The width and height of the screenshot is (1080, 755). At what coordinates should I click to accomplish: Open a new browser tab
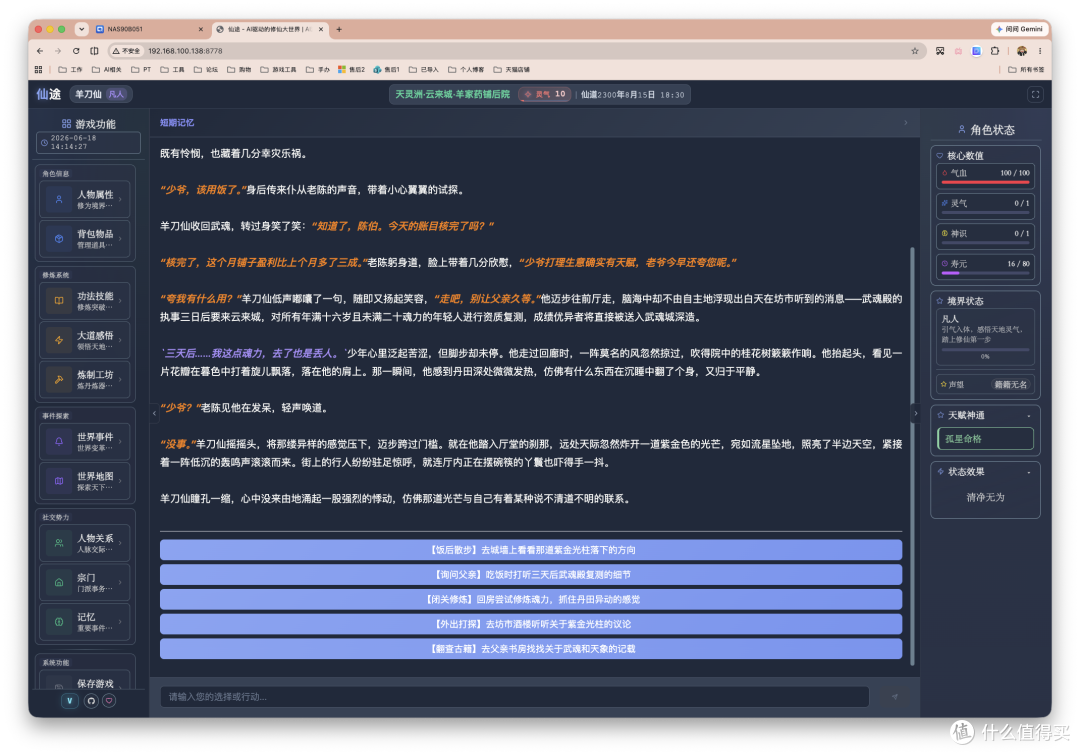339,29
